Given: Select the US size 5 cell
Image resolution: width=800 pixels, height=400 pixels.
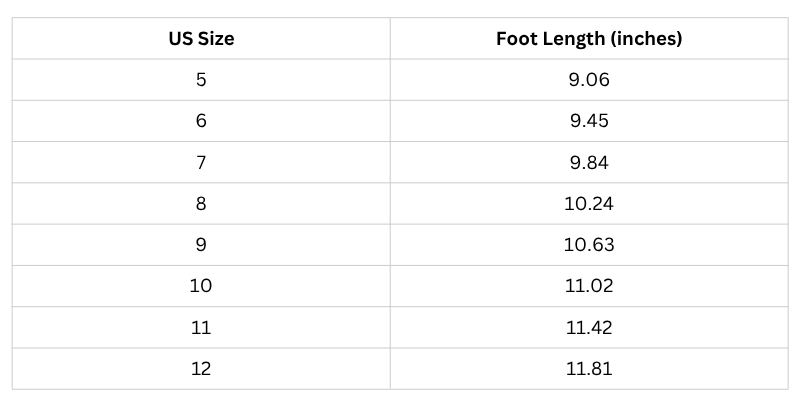Looking at the screenshot, I should [x=201, y=80].
